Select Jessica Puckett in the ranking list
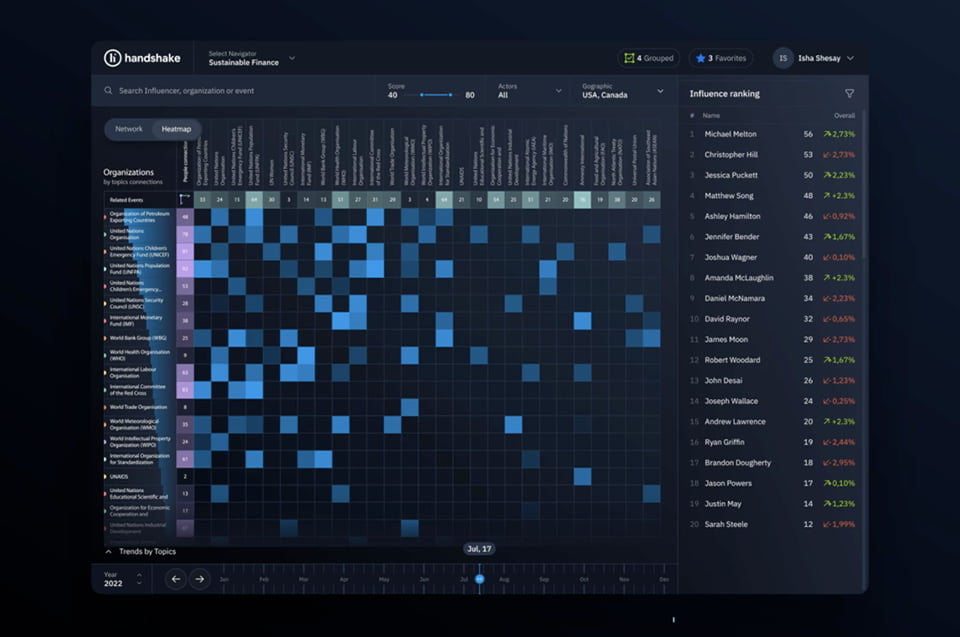This screenshot has width=960, height=637. [730, 175]
